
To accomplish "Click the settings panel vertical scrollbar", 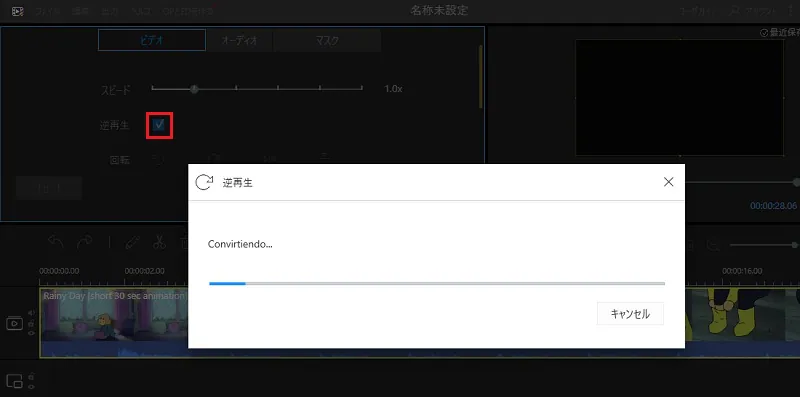I will (x=480, y=77).
